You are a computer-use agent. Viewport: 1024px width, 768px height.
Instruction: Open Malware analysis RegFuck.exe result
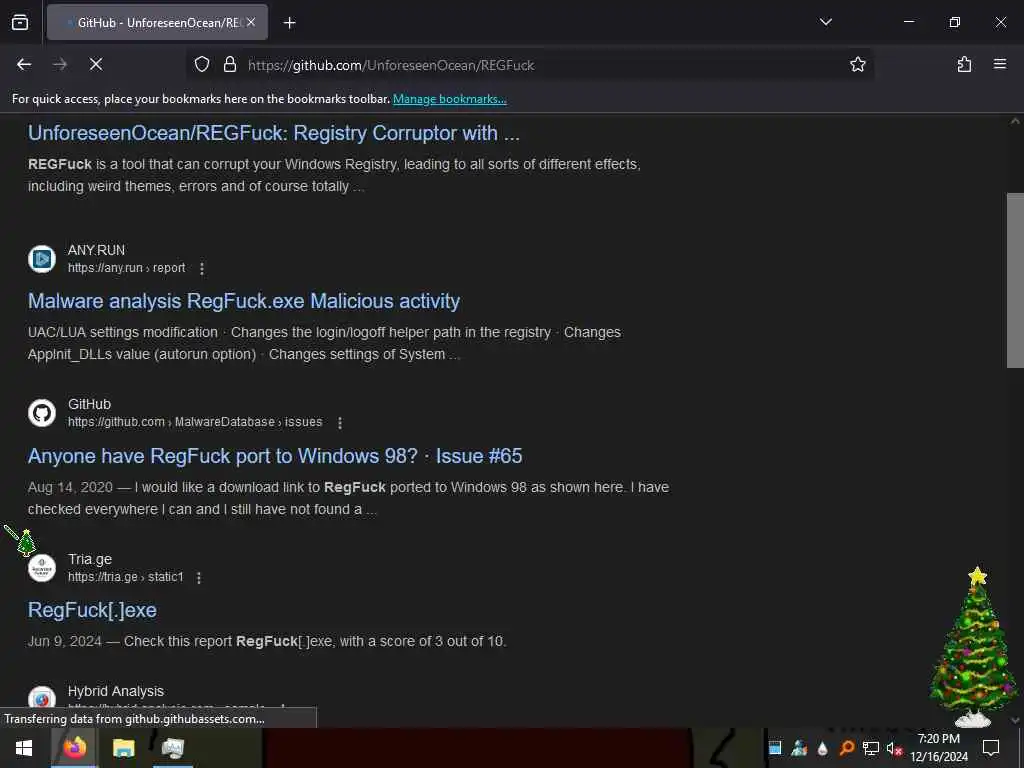244,301
